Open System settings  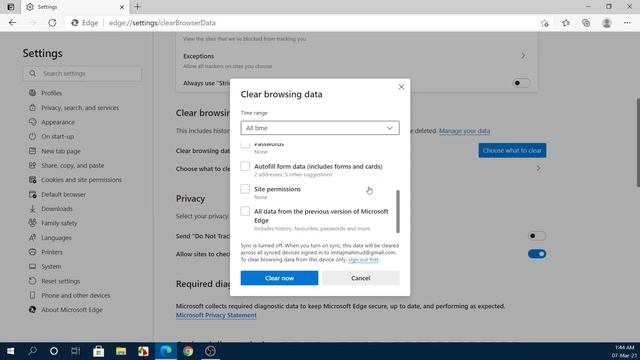(x=51, y=266)
